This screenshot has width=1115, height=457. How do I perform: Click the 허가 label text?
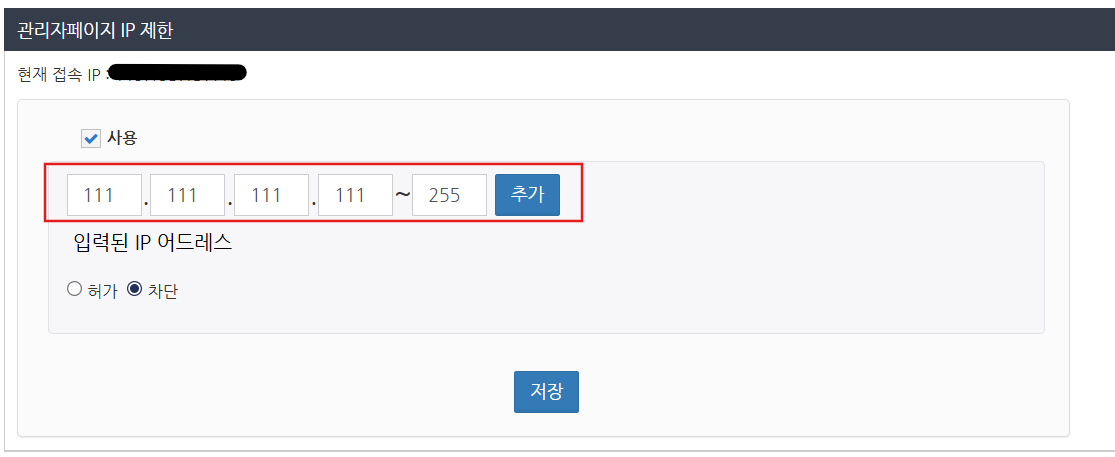point(102,291)
